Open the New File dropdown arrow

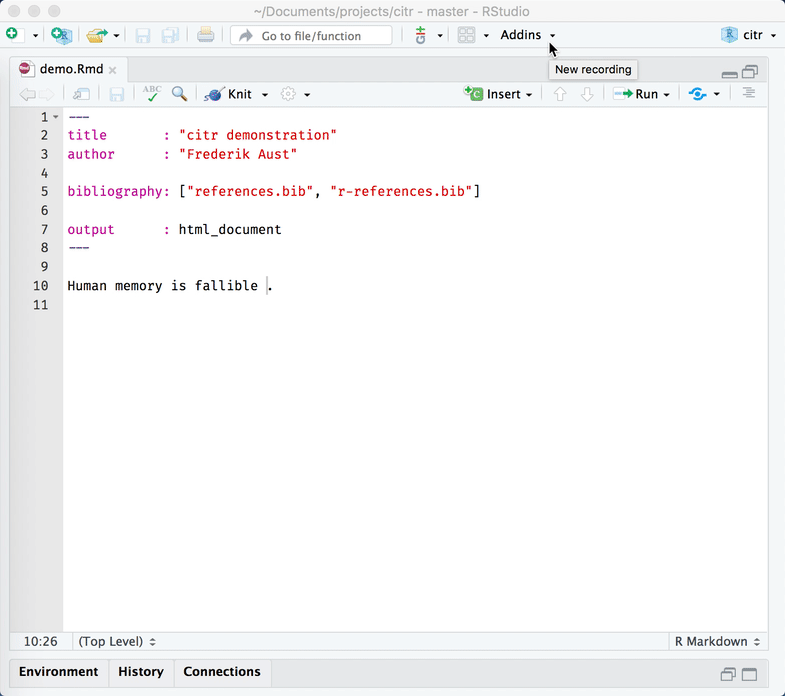35,36
